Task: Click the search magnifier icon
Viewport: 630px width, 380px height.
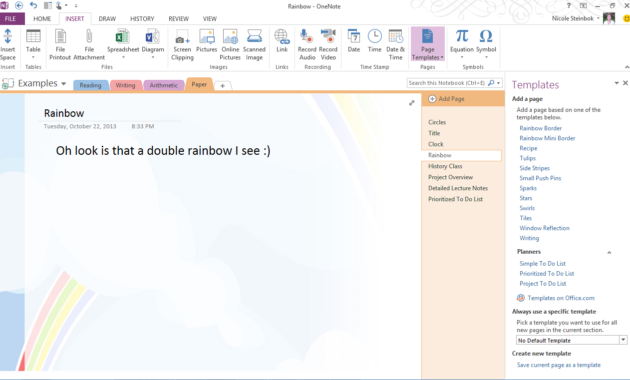Action: (x=491, y=83)
